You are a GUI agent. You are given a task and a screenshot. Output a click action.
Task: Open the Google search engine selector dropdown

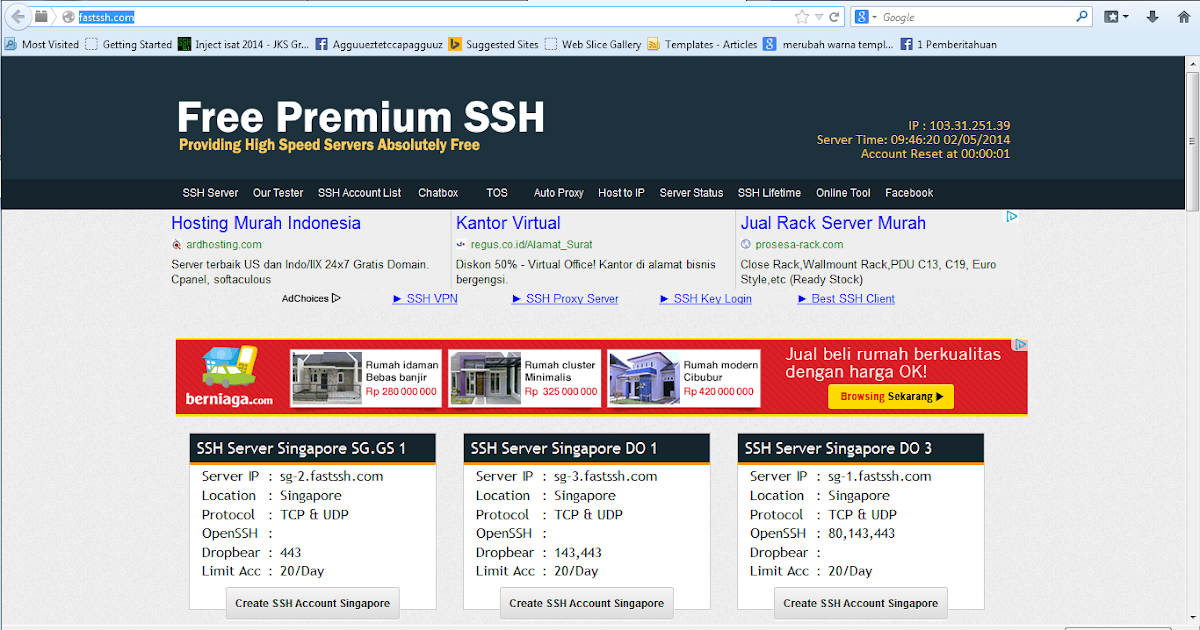tap(865, 17)
